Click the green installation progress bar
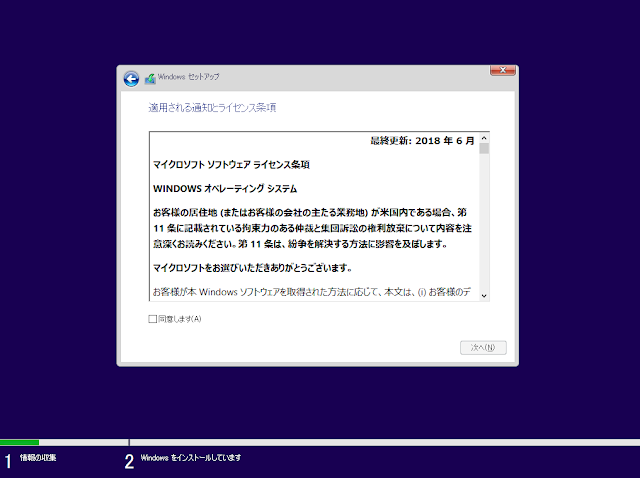Viewport: 640px width, 478px height. pyautogui.click(x=20, y=442)
